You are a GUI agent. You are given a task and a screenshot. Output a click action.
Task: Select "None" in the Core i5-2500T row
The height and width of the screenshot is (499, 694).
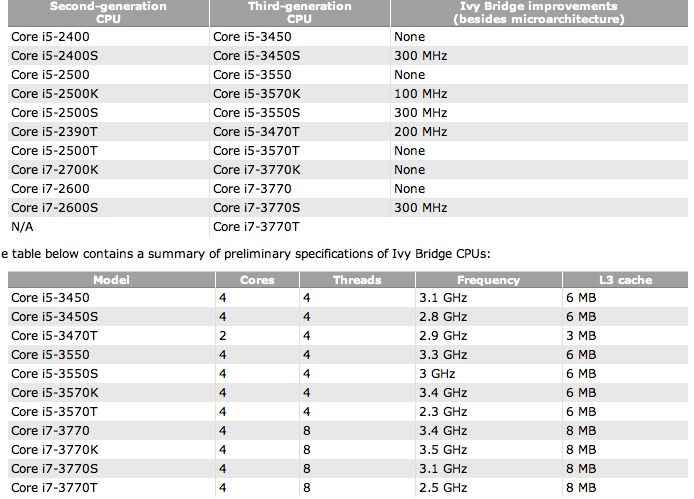click(x=409, y=151)
